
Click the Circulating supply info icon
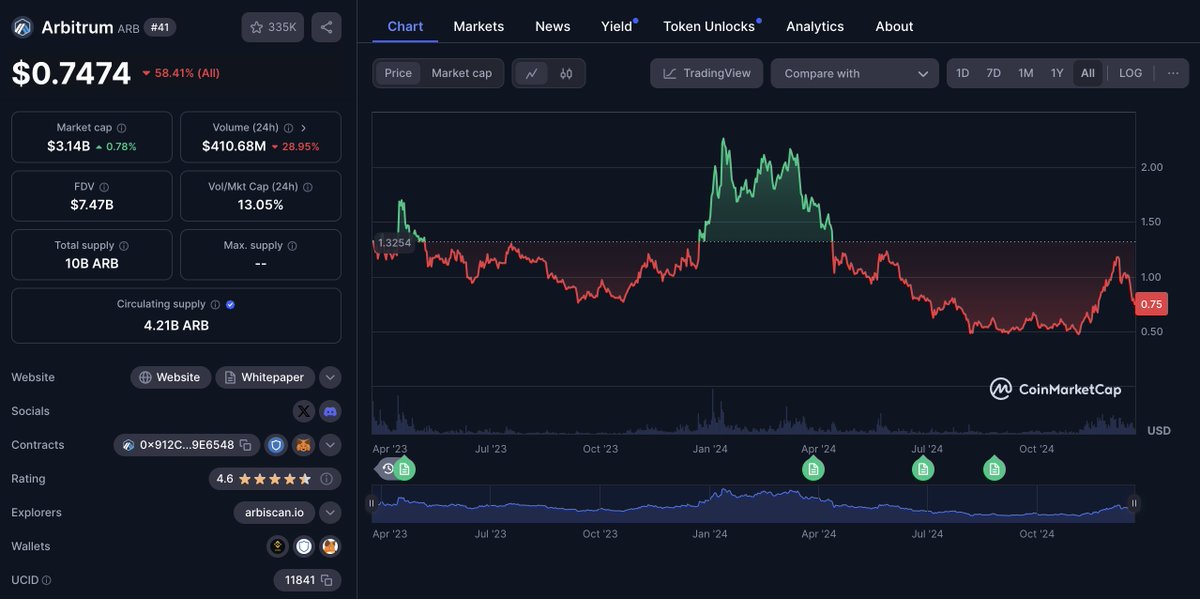tap(215, 304)
